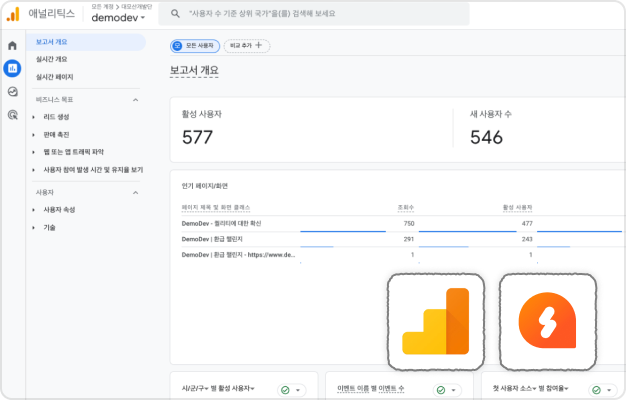Screen dimensions: 626x400
Task: Open the Explore icon in left rail
Action: click(x=12, y=92)
